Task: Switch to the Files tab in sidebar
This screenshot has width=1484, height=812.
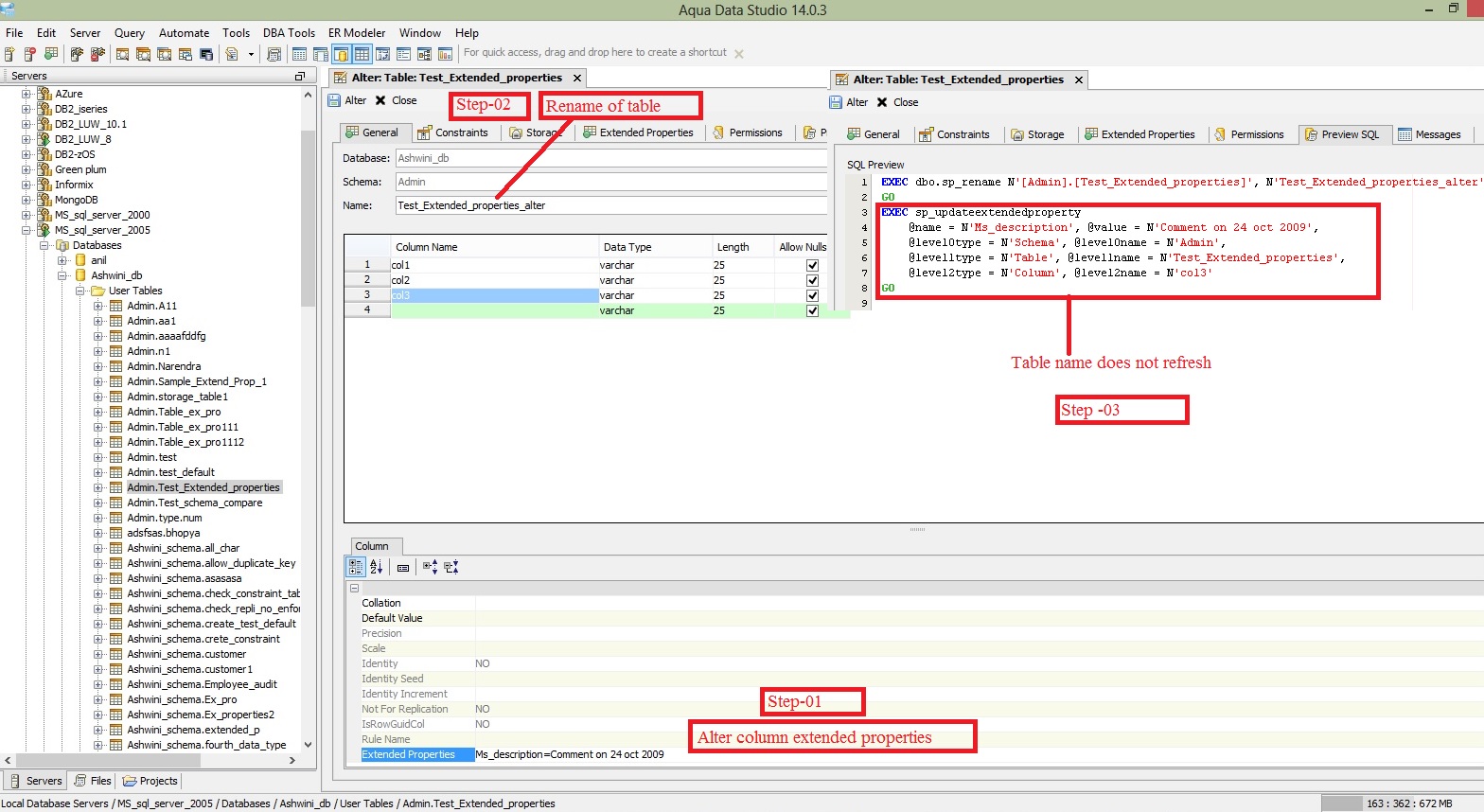Action: pos(93,781)
